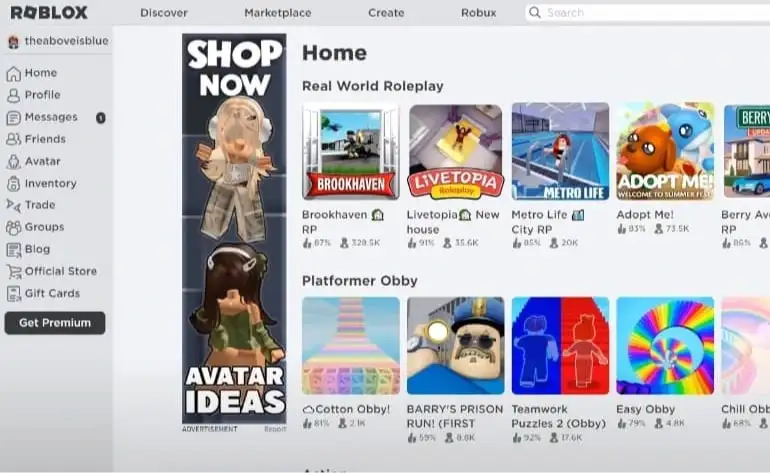Screen dimensions: 770x473
Task: Click the Gift Cards icon
Action: point(13,294)
